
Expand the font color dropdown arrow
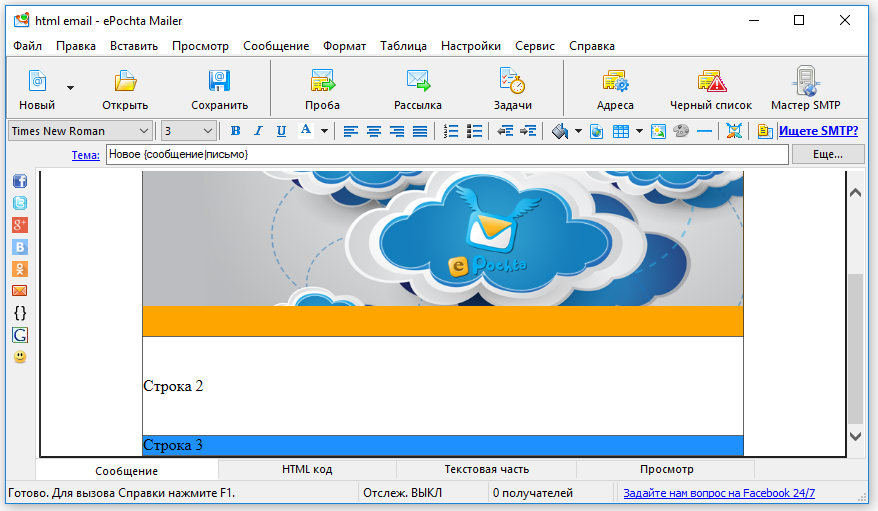pos(324,132)
